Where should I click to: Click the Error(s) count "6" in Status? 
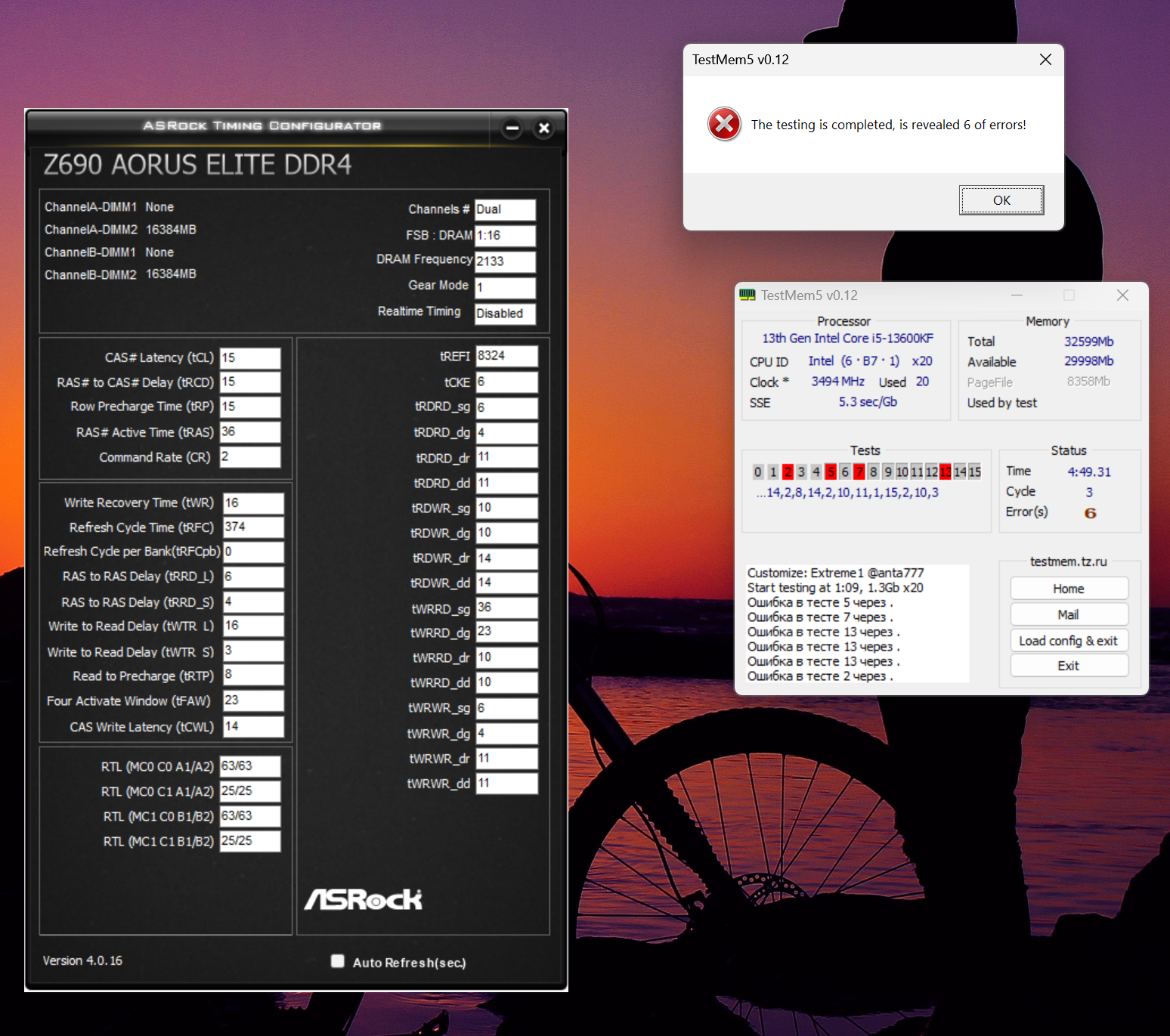[1090, 513]
